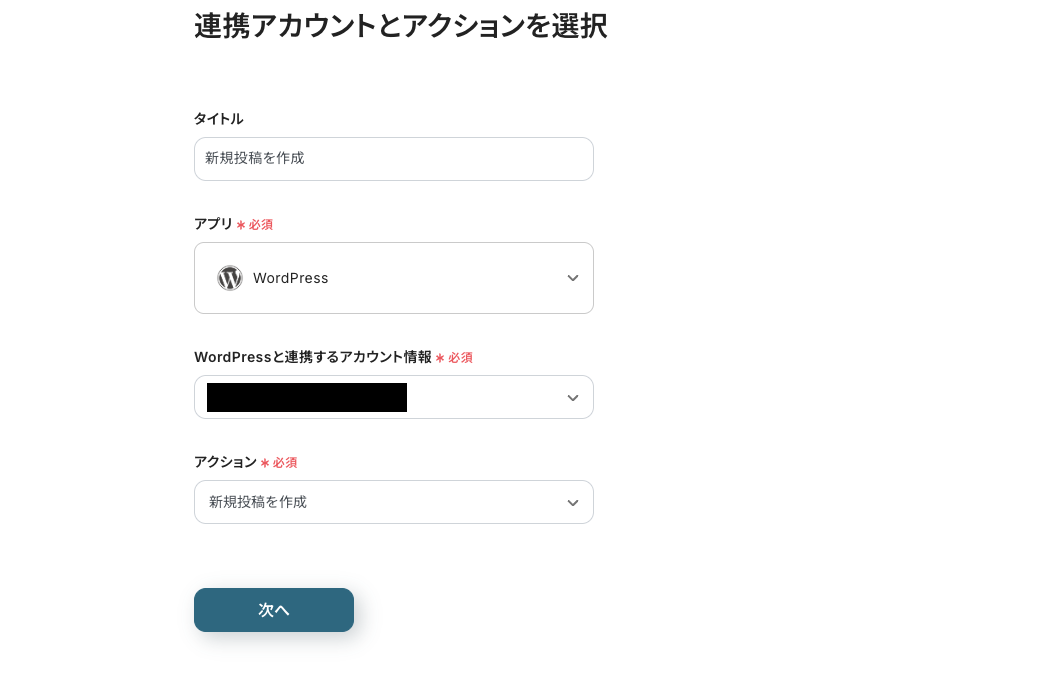The width and height of the screenshot is (1054, 682).
Task: Click the chevron in the アプリ dropdown
Action: [572, 278]
